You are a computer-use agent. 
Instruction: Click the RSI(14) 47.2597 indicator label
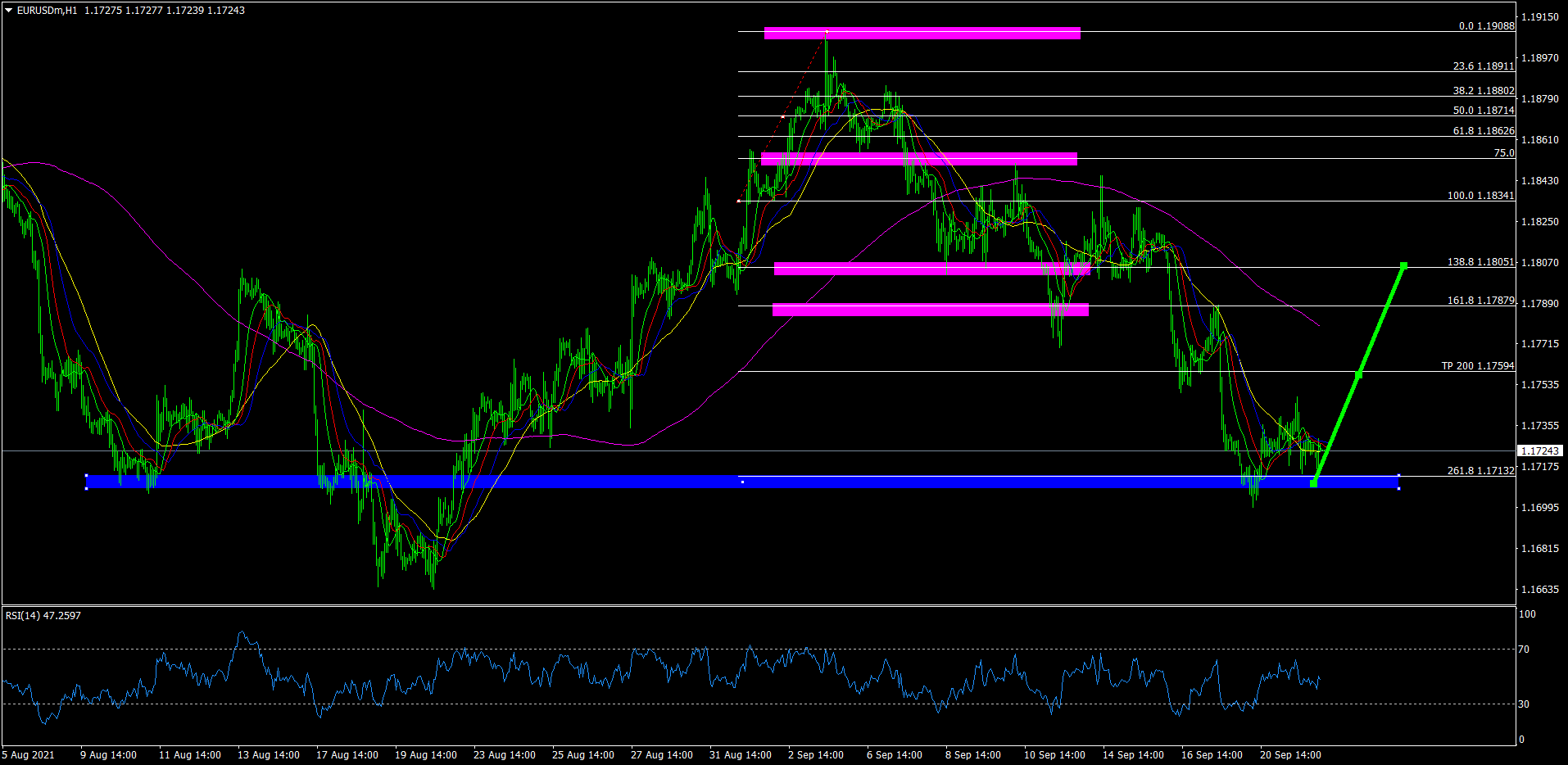[43, 616]
